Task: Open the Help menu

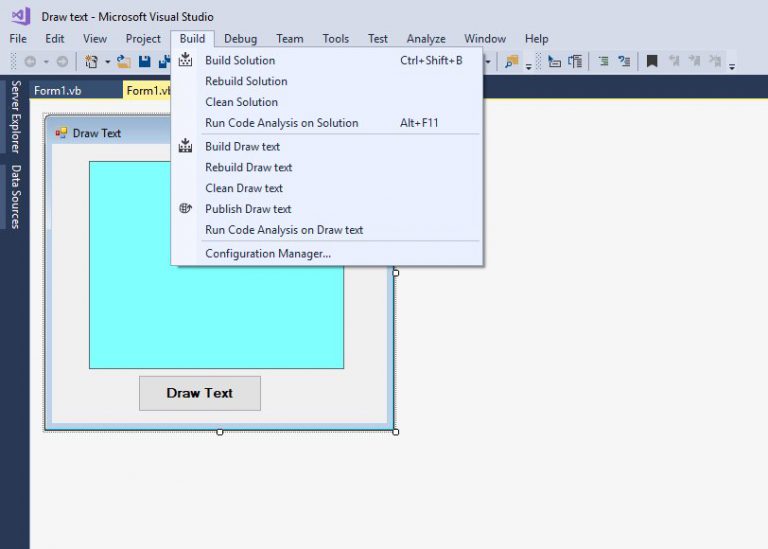Action: coord(536,39)
